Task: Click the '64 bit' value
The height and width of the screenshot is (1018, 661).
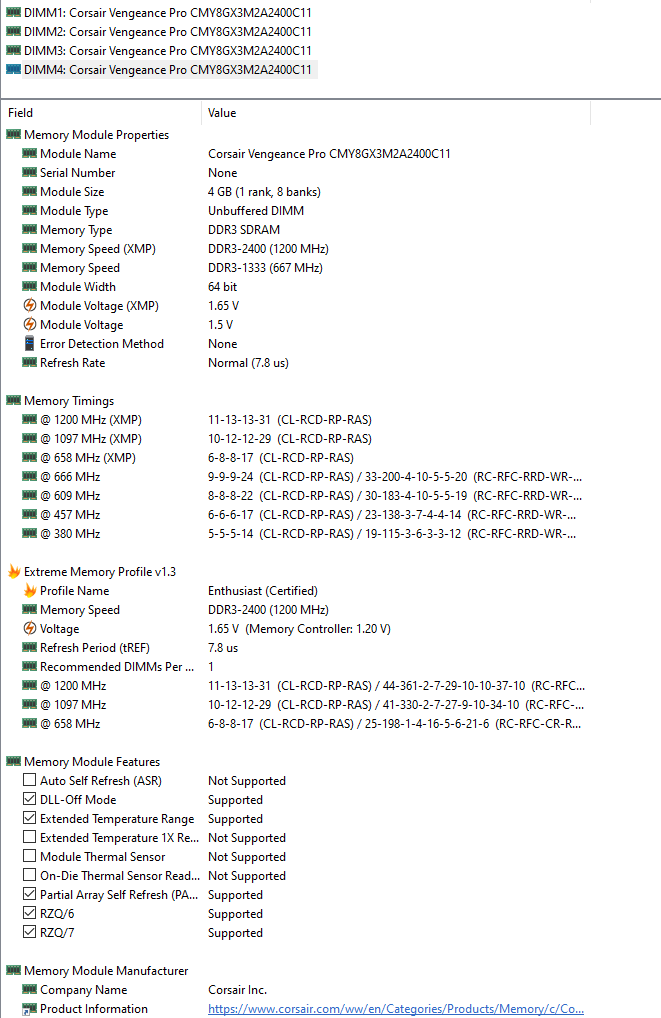Action: pos(222,286)
